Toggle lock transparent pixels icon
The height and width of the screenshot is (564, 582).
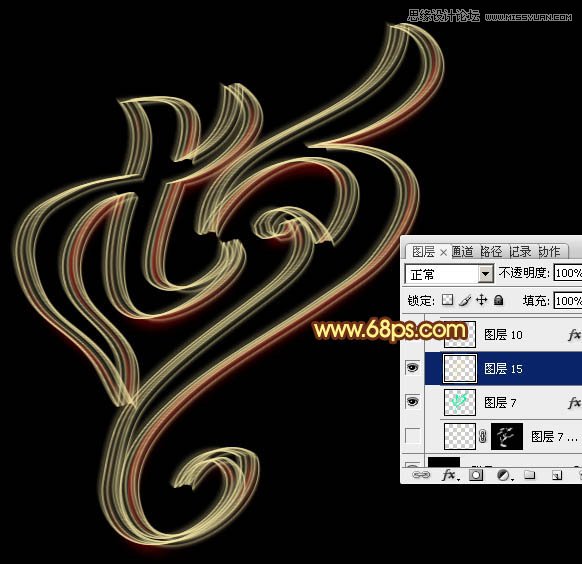tap(448, 300)
